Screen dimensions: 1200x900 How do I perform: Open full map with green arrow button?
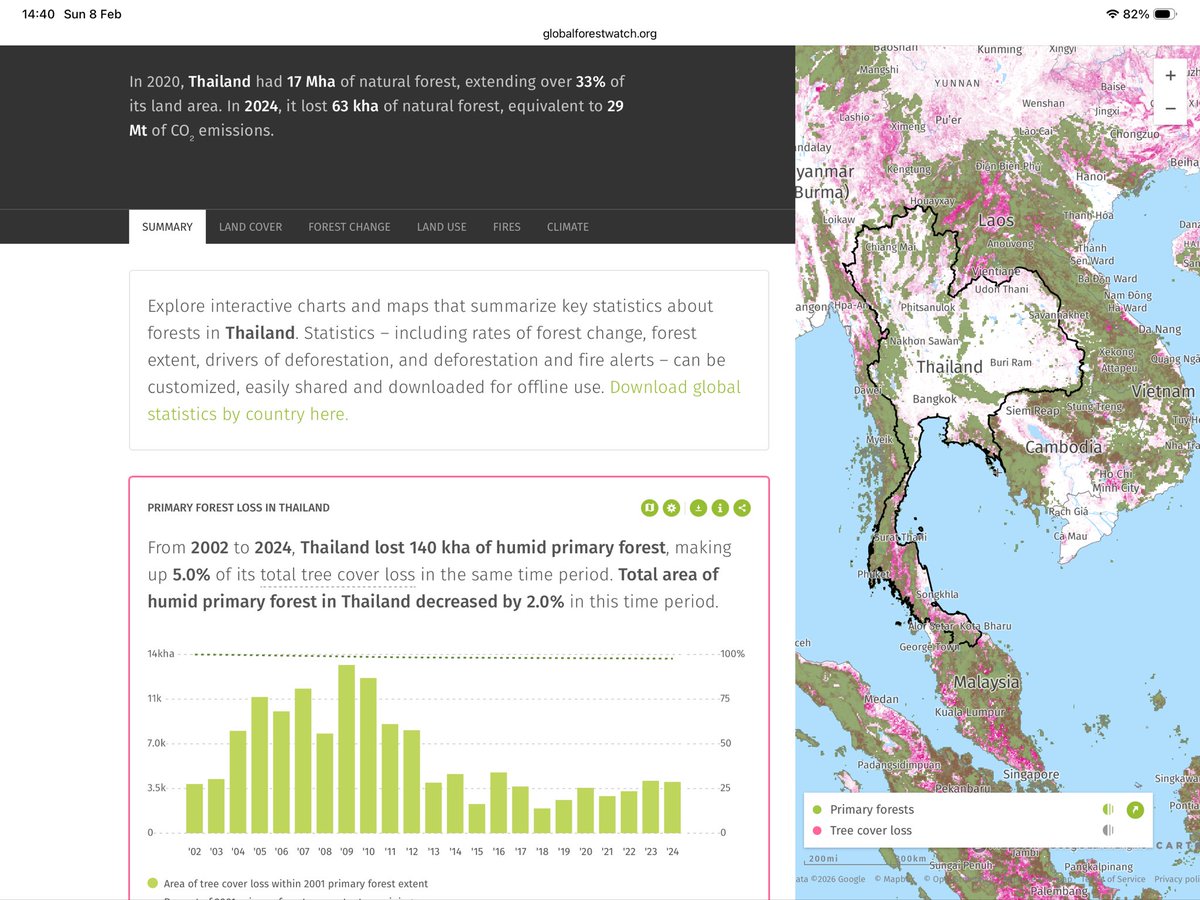1135,810
